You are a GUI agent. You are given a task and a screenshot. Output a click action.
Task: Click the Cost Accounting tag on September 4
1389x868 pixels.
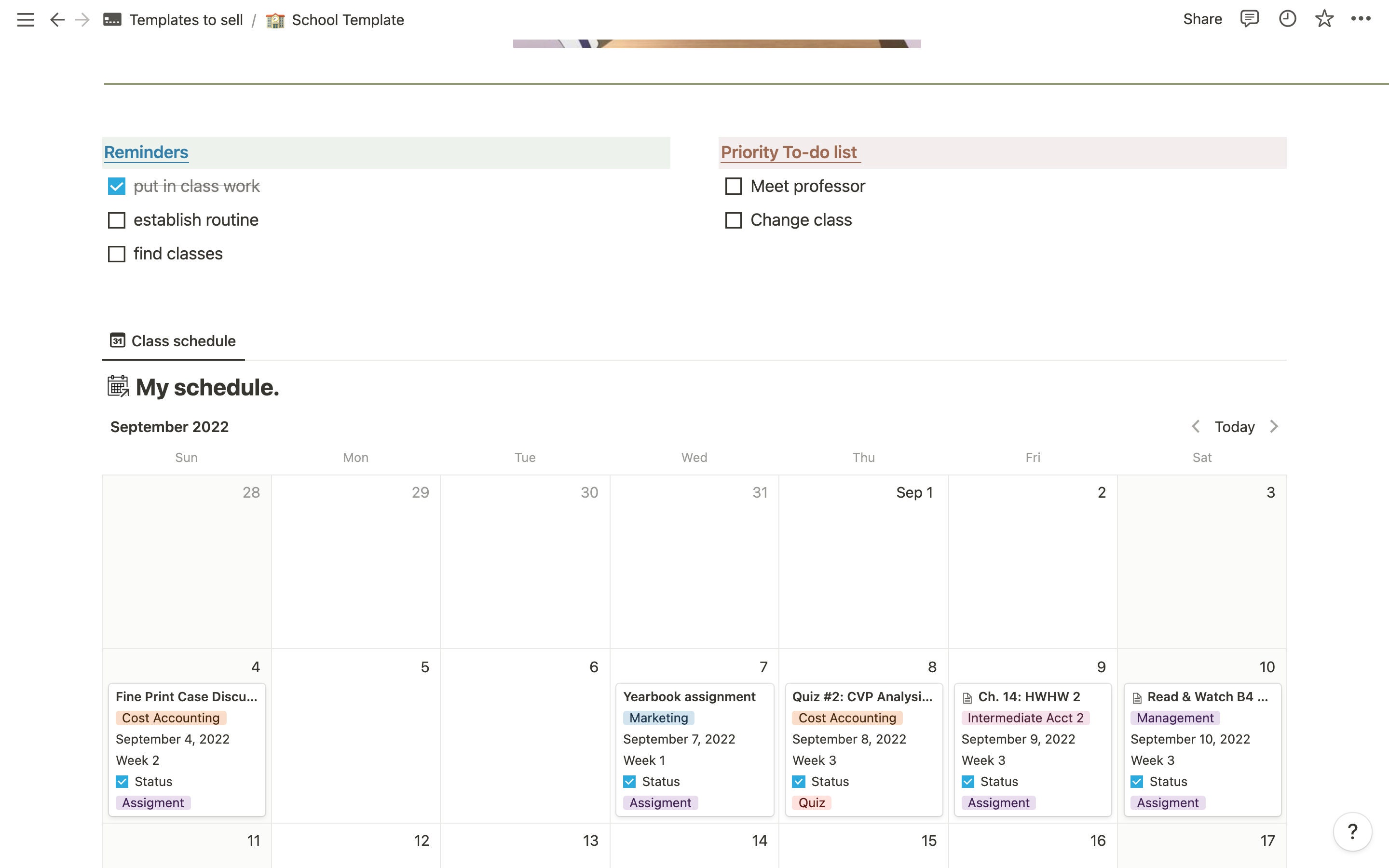click(x=170, y=718)
